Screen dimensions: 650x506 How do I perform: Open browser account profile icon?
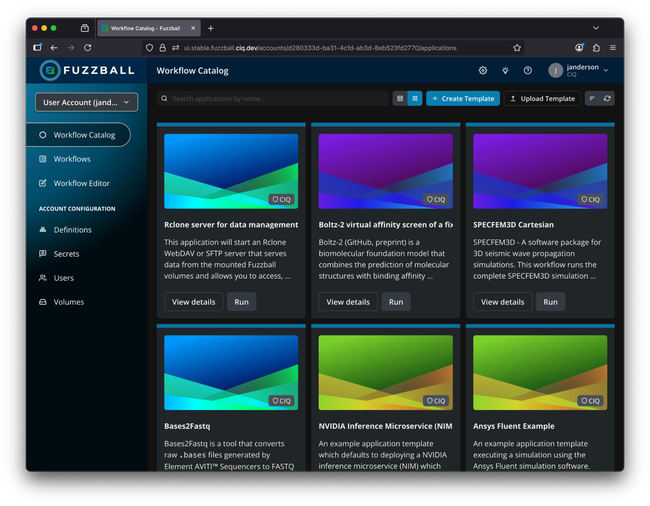[579, 48]
